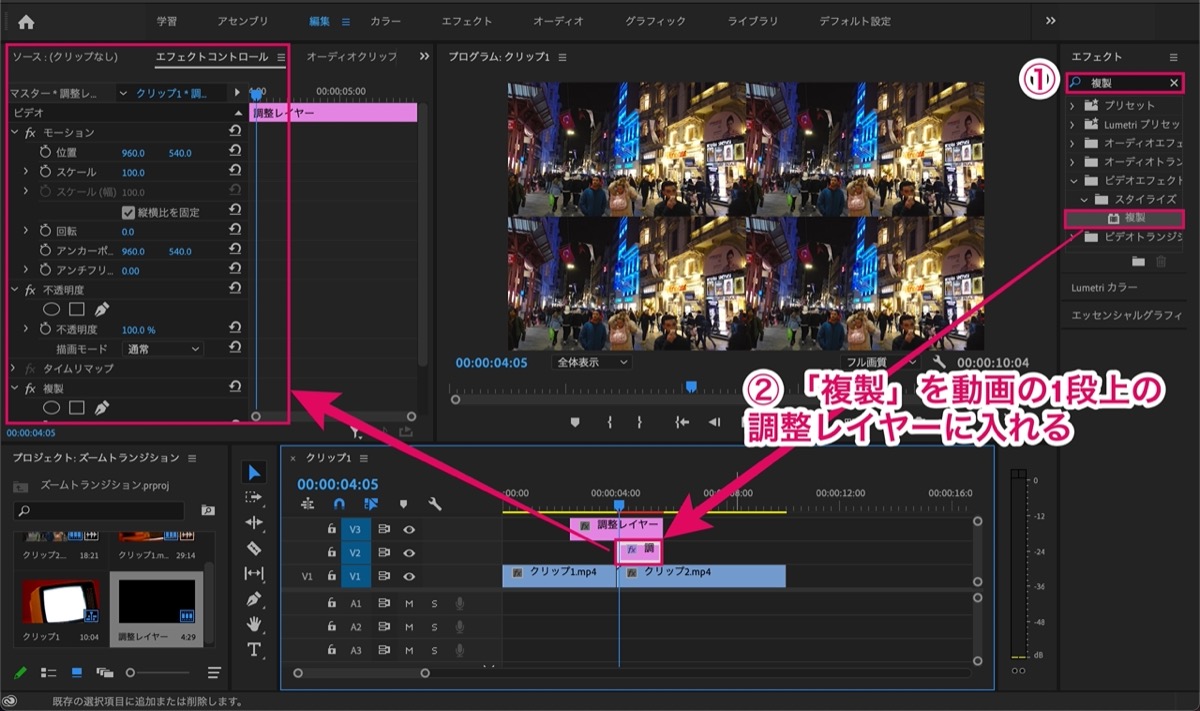This screenshot has width=1200, height=711.
Task: Open the オーディオクリップ panel tab
Action: [x=351, y=57]
